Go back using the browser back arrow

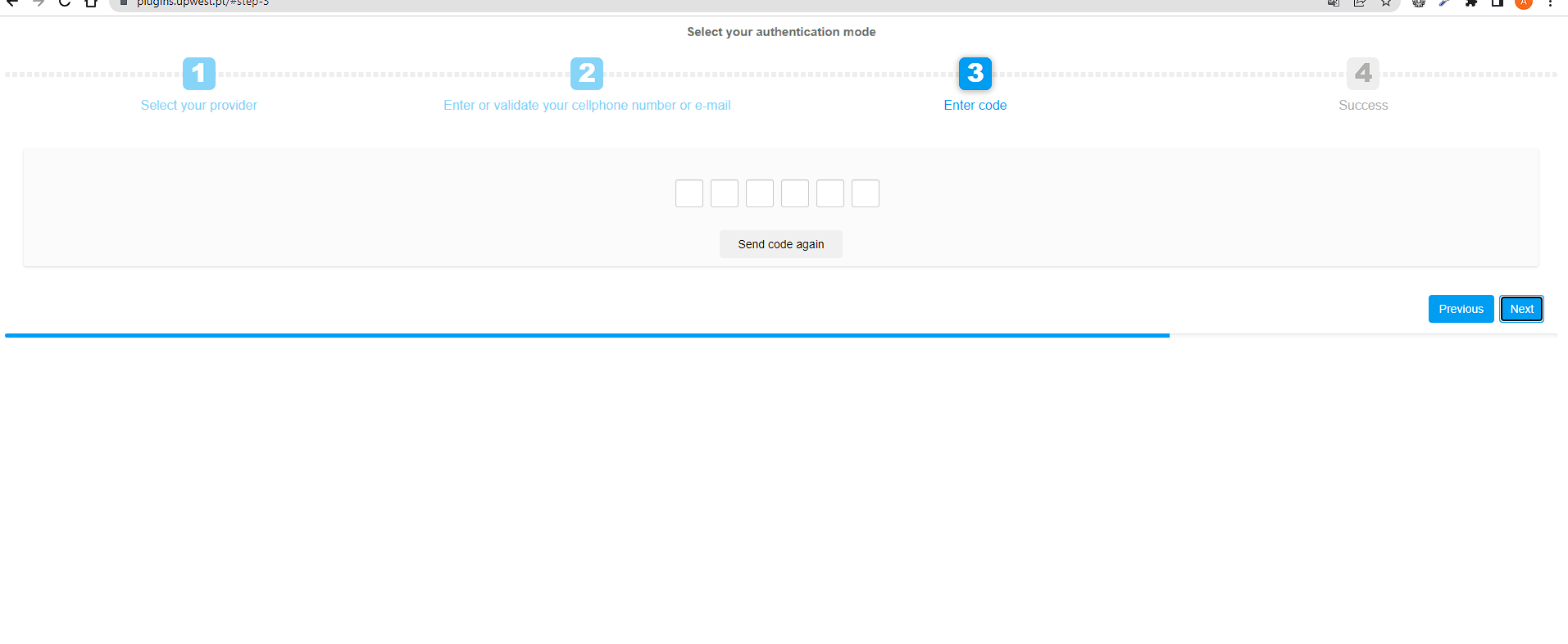pos(12,3)
